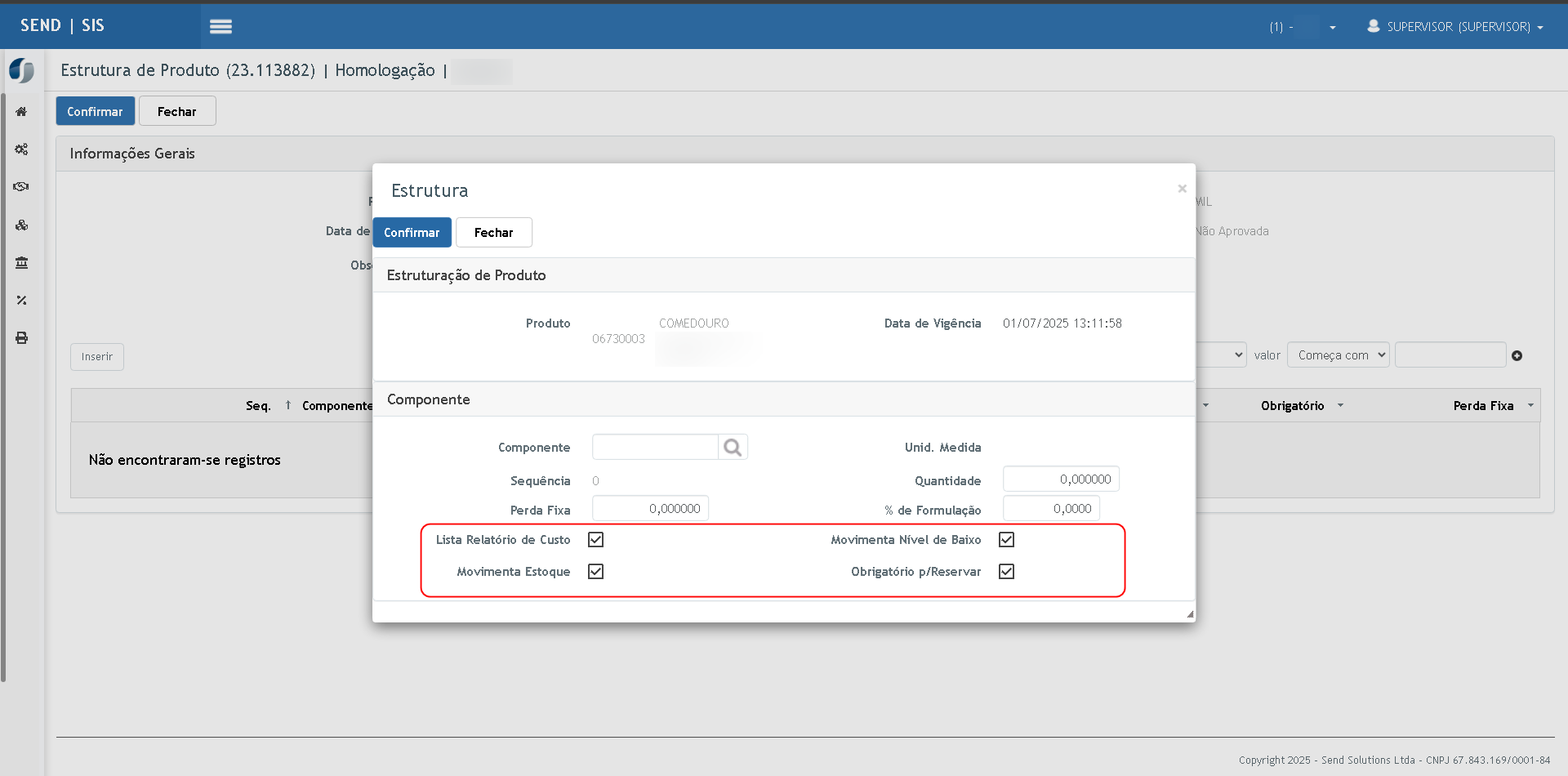
Task: Click the page-level Fechar button
Action: pos(177,112)
